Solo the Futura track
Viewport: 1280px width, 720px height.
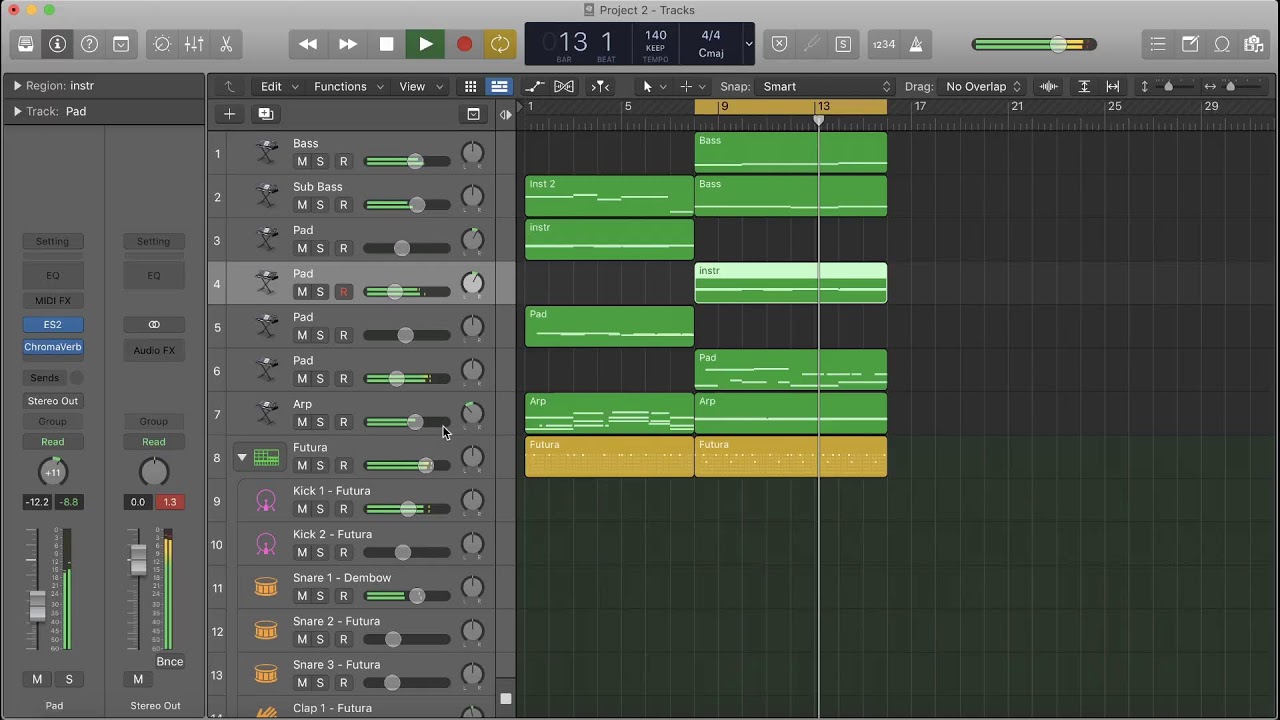(x=320, y=466)
